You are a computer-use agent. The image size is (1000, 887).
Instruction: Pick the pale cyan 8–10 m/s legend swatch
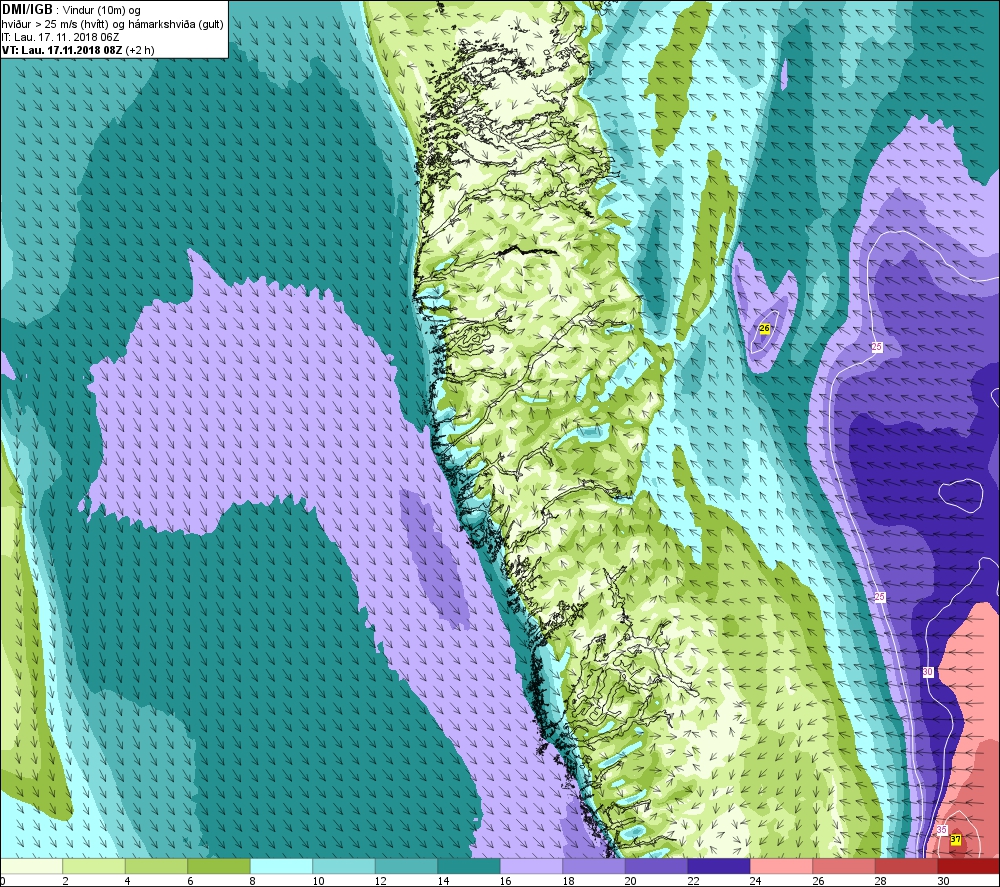(281, 866)
